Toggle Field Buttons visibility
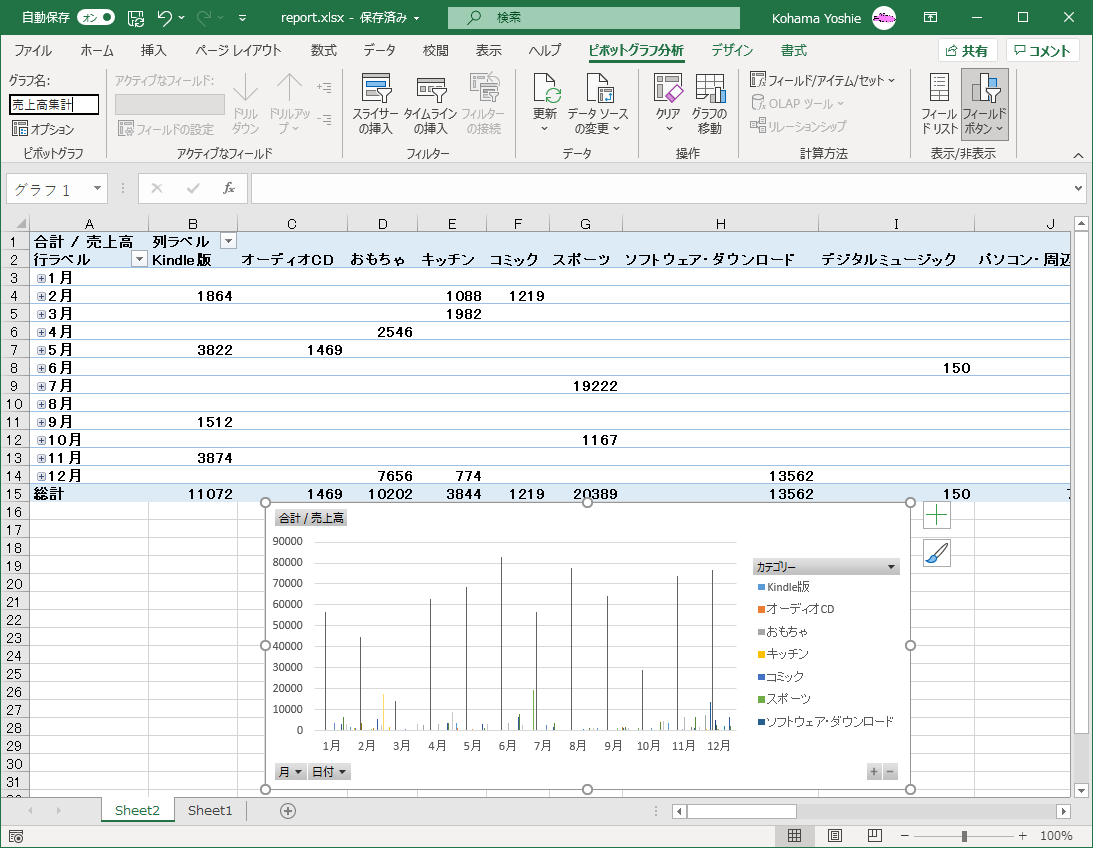This screenshot has width=1093, height=848. (x=984, y=92)
